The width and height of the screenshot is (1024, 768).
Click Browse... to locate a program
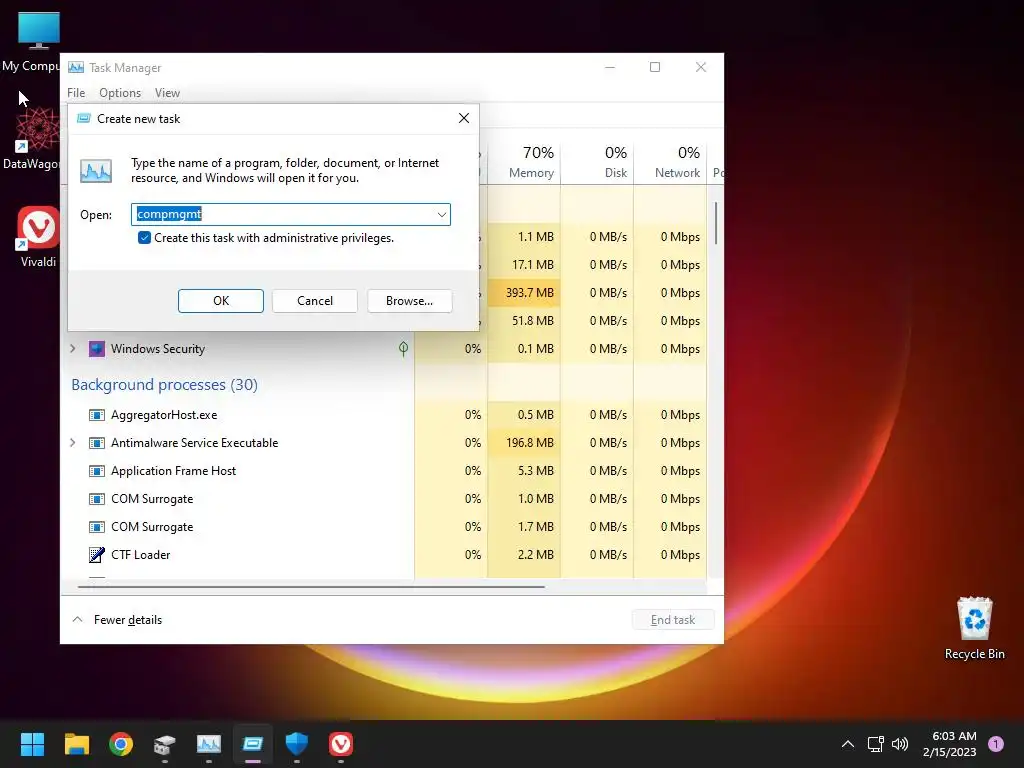(409, 301)
